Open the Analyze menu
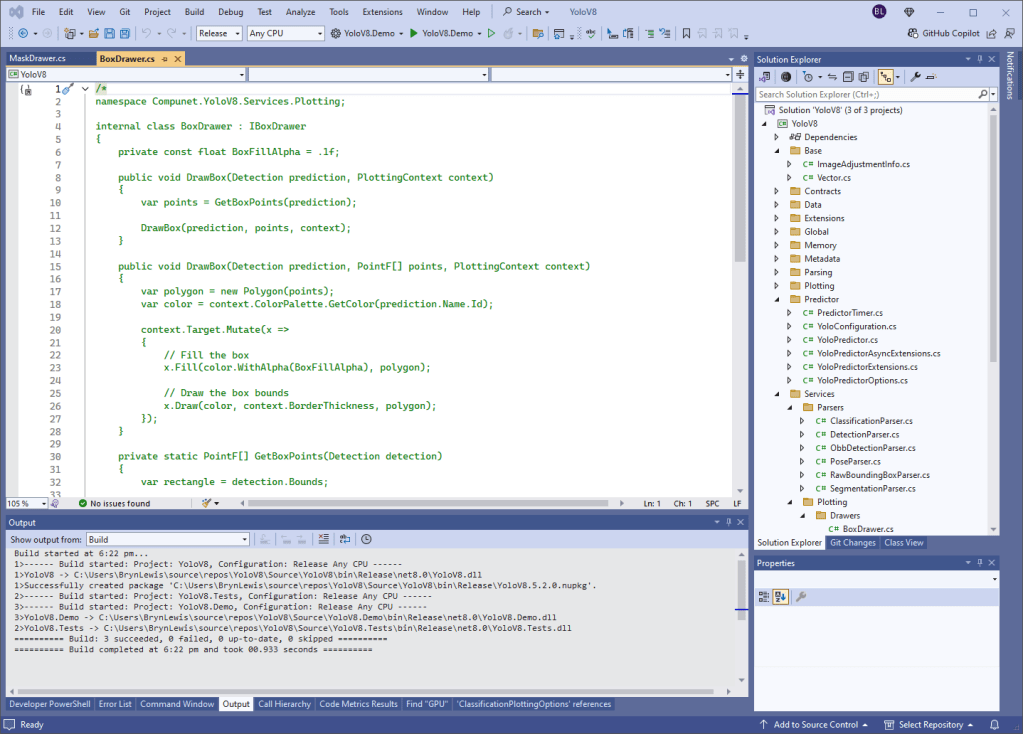 click(x=301, y=12)
